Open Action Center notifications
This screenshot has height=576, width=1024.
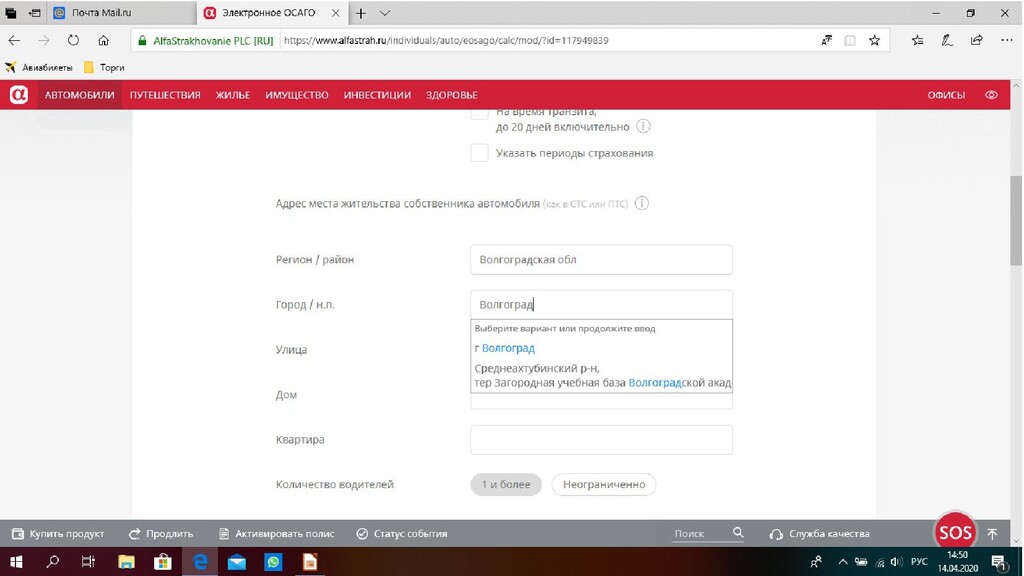point(998,562)
